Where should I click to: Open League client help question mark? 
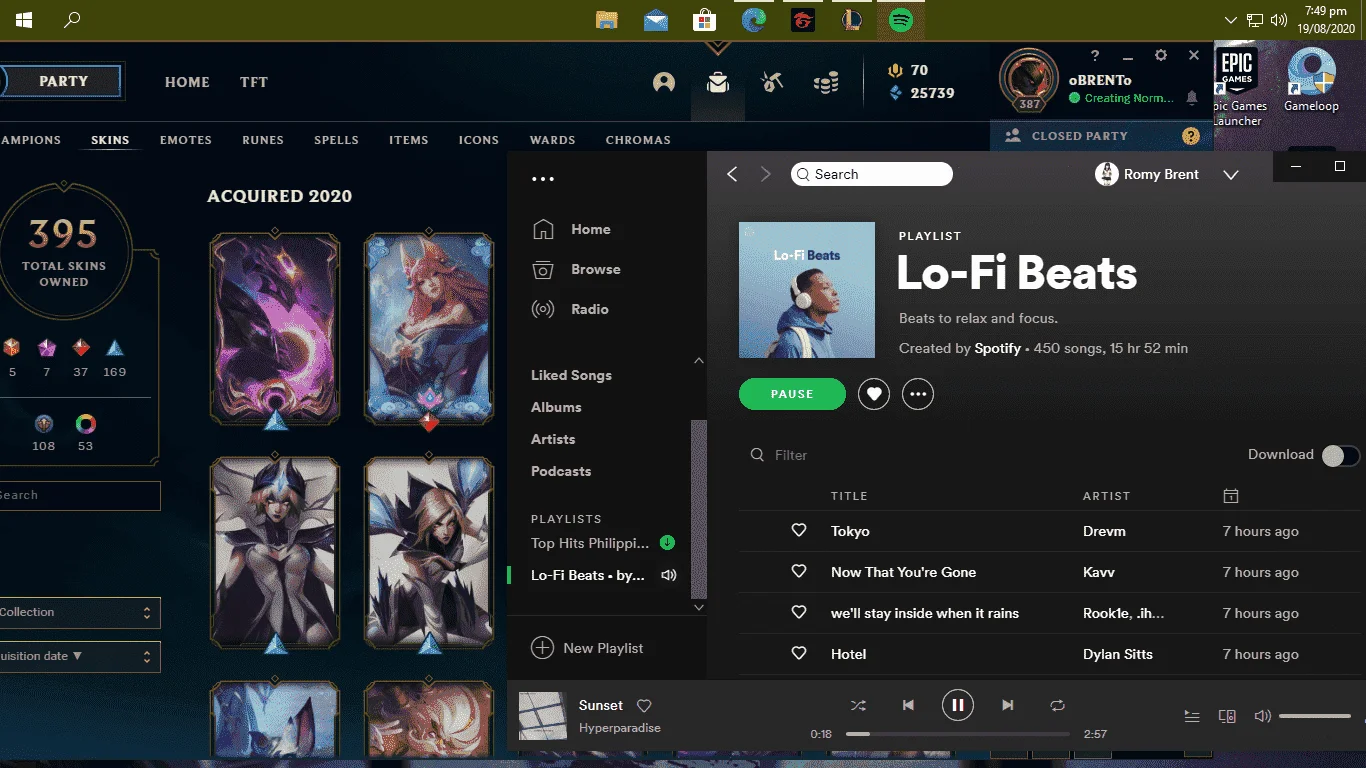point(1095,56)
